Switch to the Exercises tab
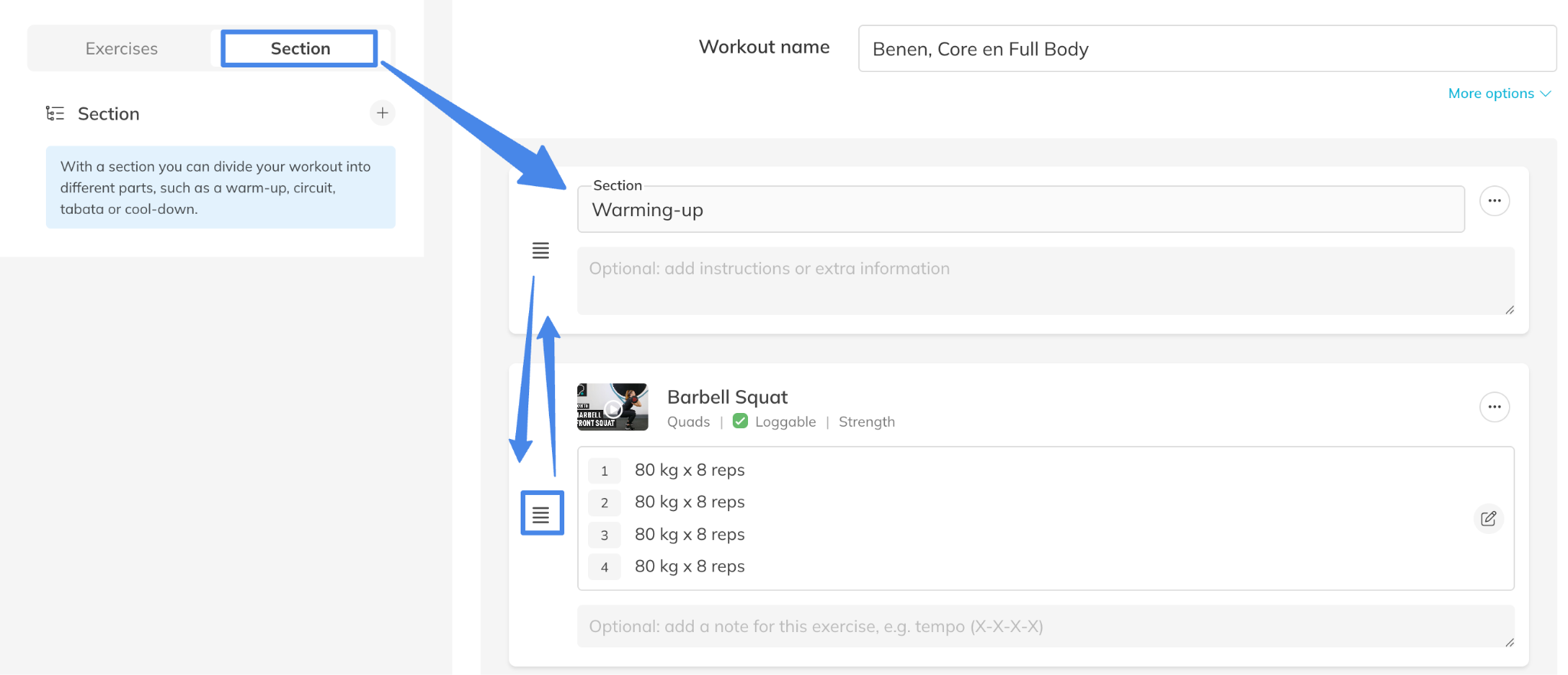The height and width of the screenshot is (675, 1568). (x=122, y=49)
